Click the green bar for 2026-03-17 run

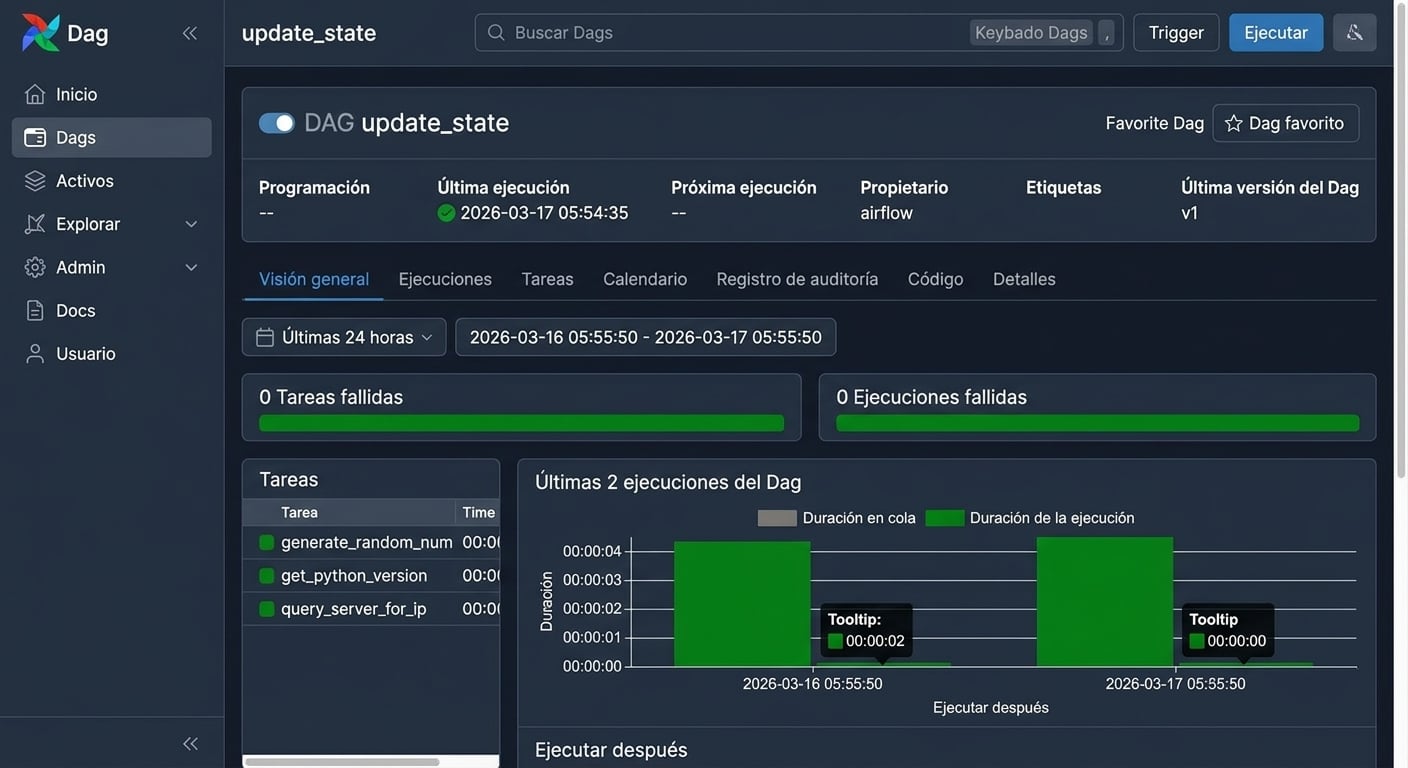point(1105,602)
